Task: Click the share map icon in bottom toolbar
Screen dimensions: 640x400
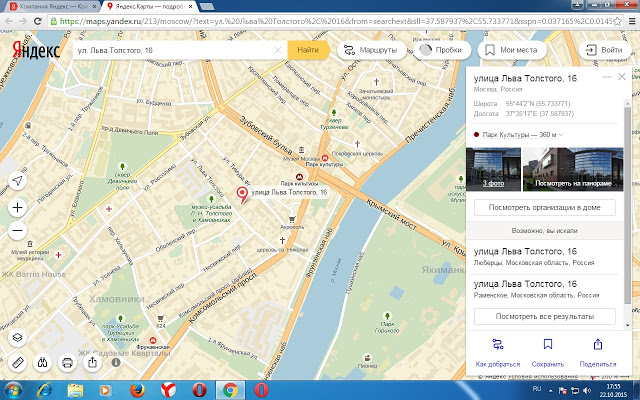Action: pos(92,362)
